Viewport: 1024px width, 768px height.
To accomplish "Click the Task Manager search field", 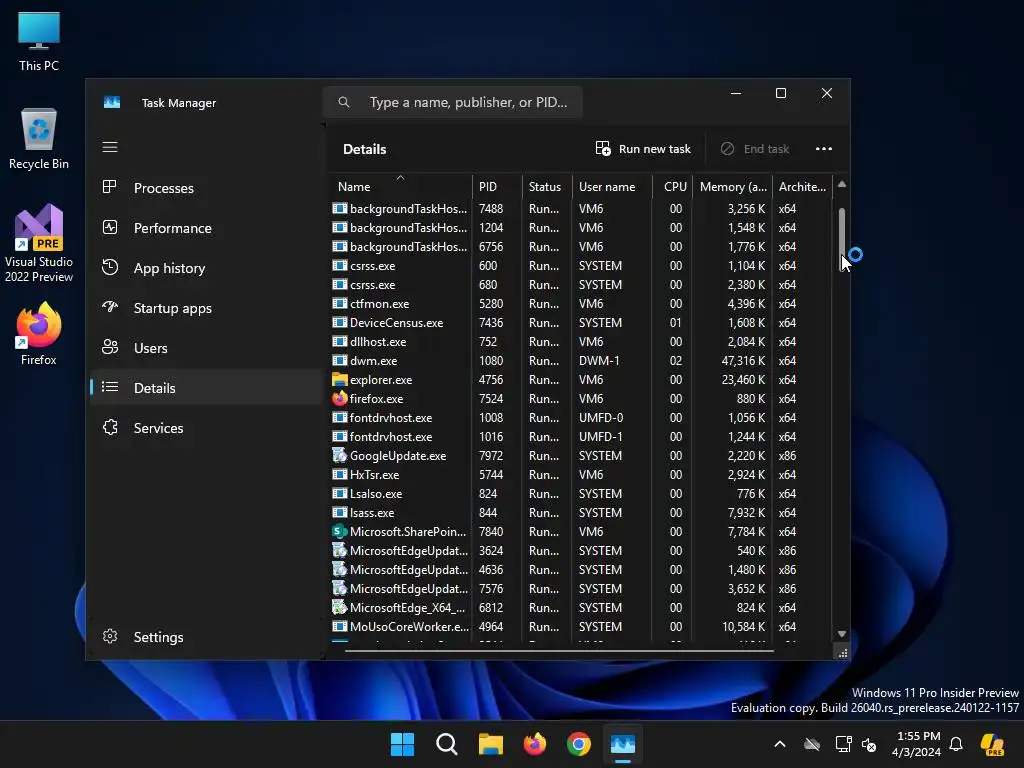I will pos(453,103).
